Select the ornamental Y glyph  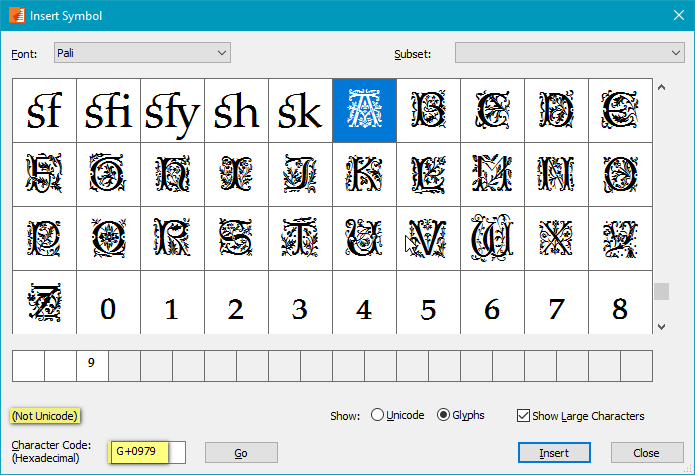[x=621, y=238]
